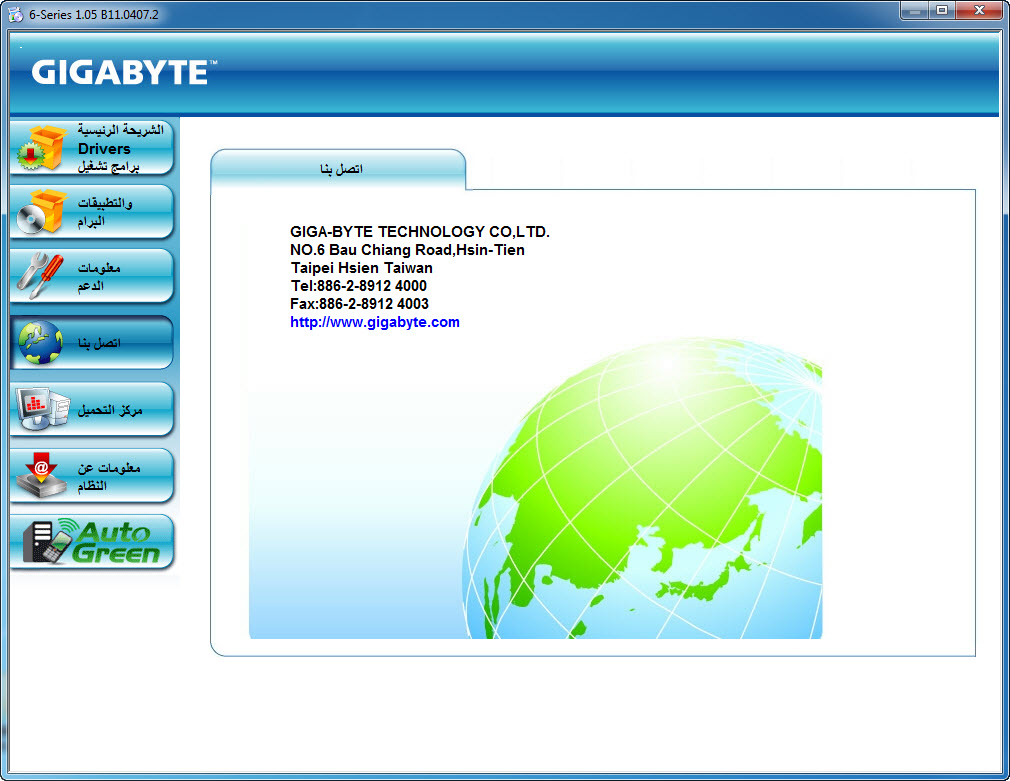Click the green globe image
Image resolution: width=1010 pixels, height=781 pixels.
click(642, 488)
